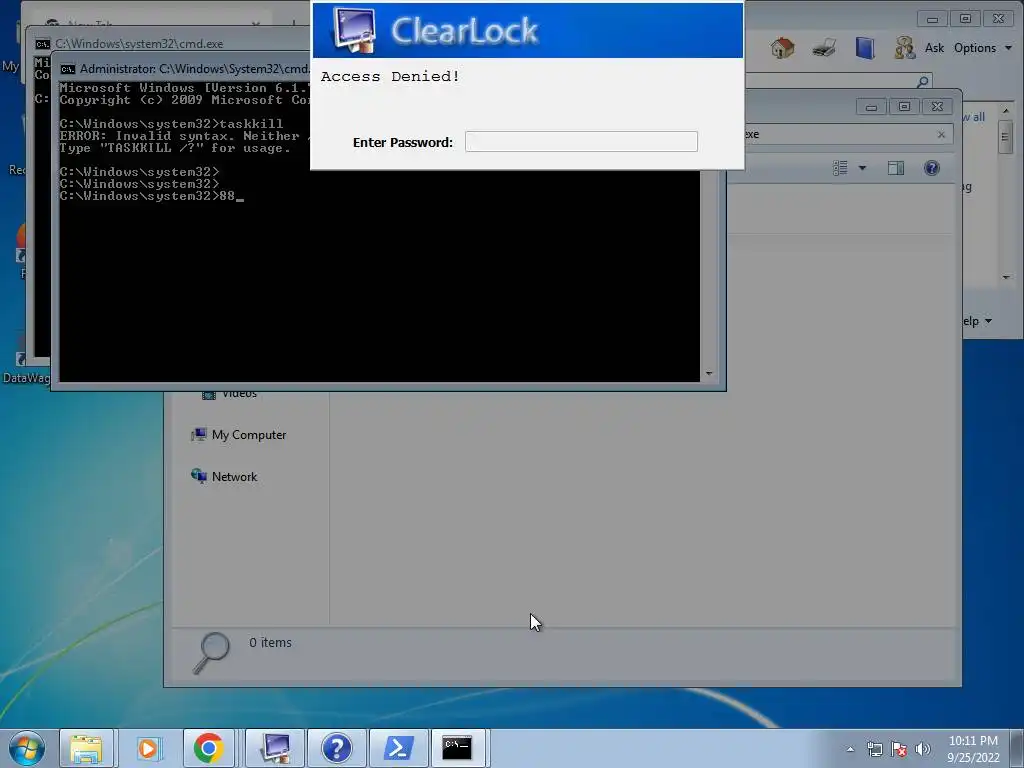Open File Explorer from the taskbar
1024x768 pixels.
(86, 748)
